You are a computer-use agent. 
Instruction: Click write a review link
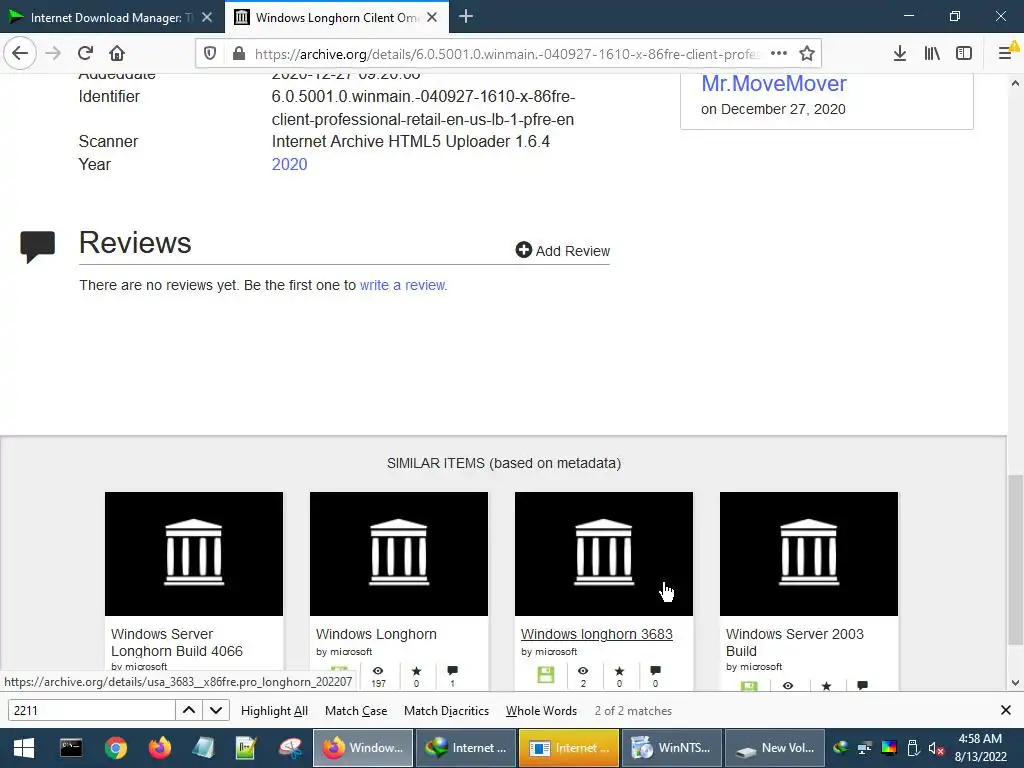click(x=402, y=285)
